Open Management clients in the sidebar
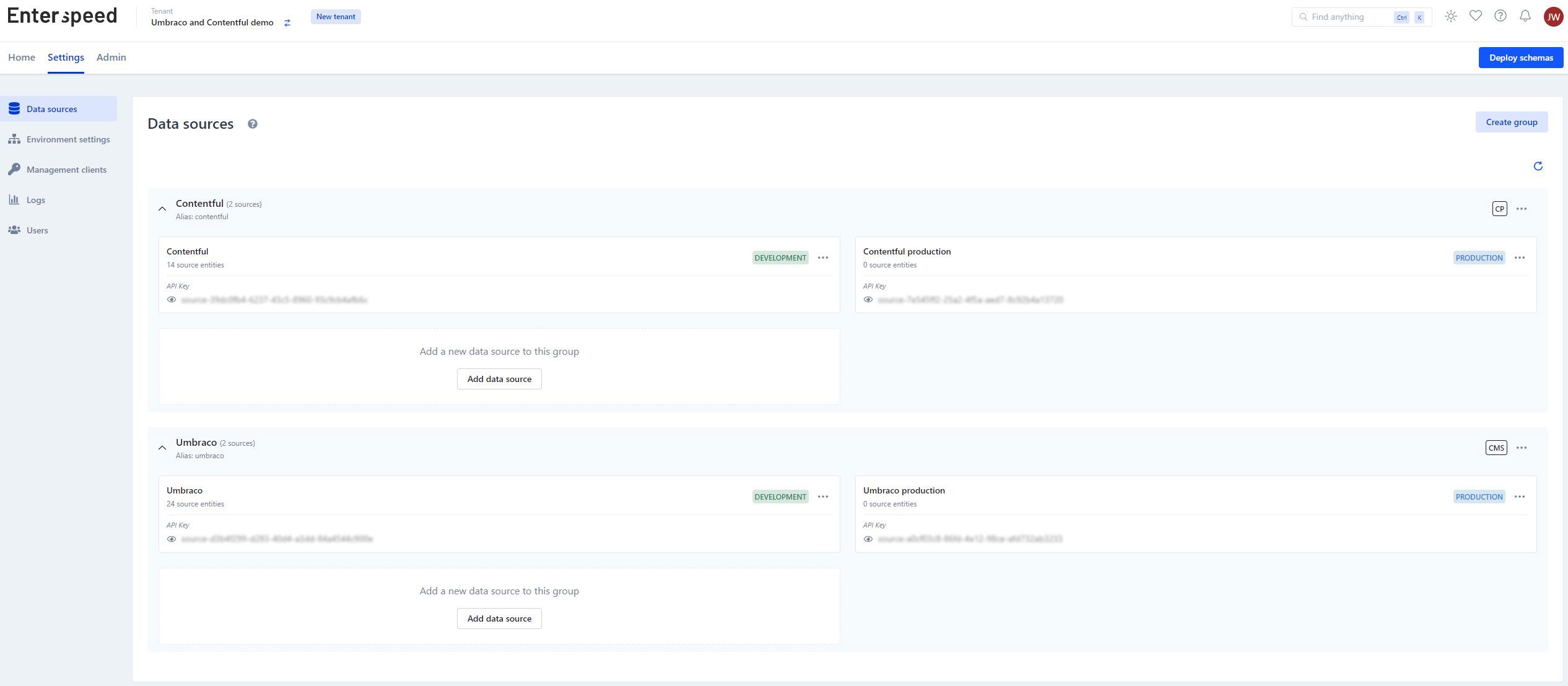The image size is (1568, 686). pyautogui.click(x=58, y=170)
